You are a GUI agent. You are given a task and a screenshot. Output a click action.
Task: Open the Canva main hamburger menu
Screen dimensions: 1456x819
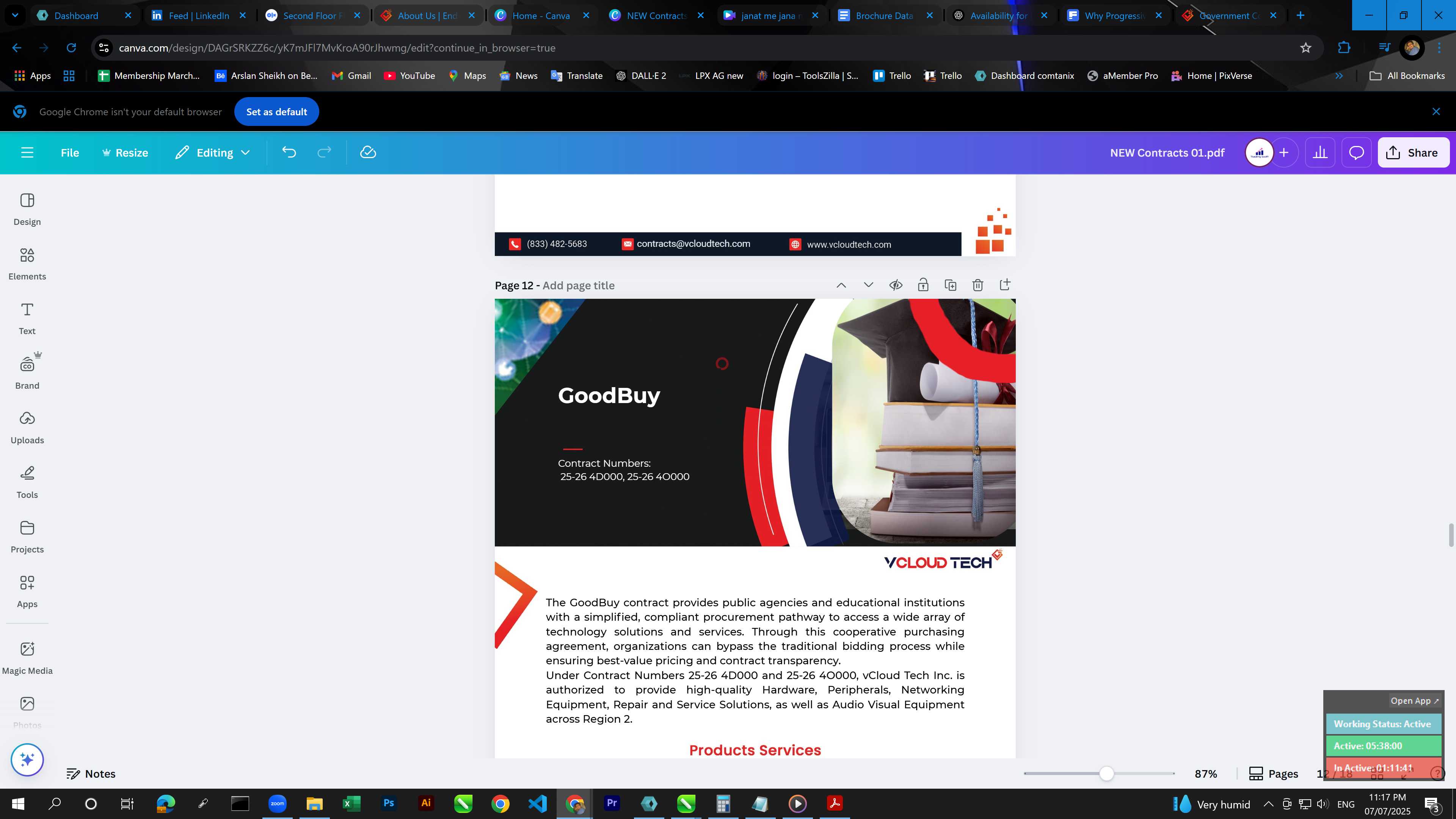[x=27, y=152]
